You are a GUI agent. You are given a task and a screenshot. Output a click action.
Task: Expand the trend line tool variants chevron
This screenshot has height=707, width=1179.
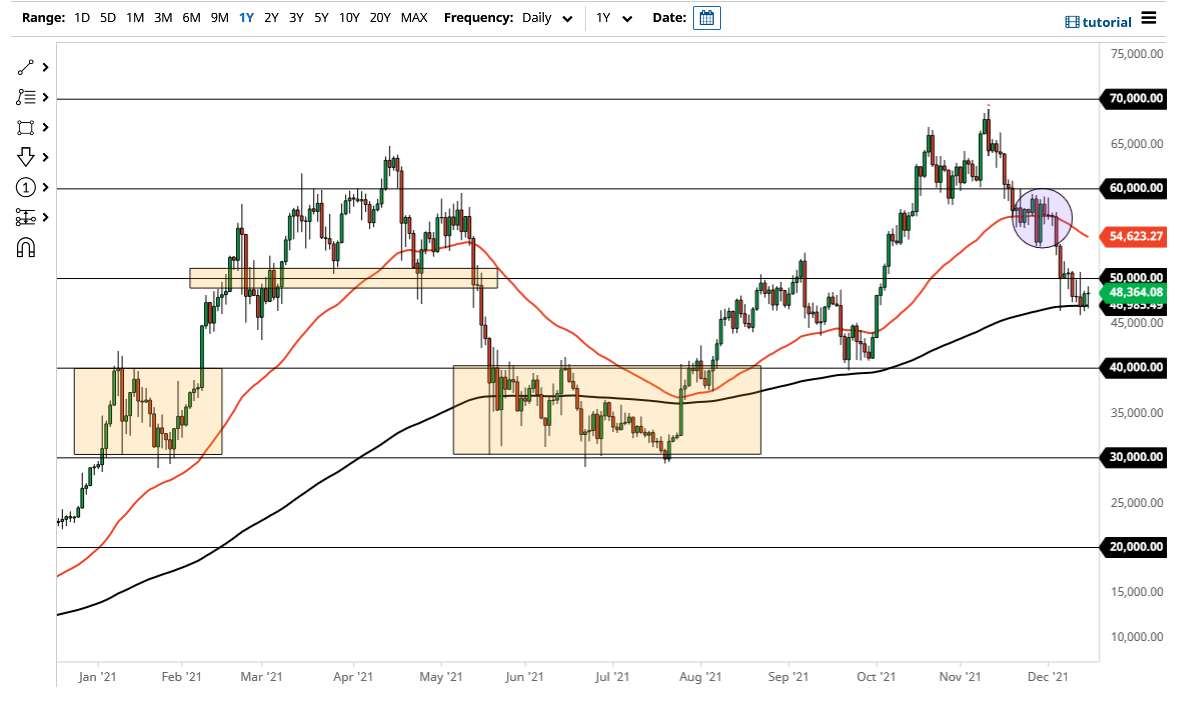click(45, 67)
